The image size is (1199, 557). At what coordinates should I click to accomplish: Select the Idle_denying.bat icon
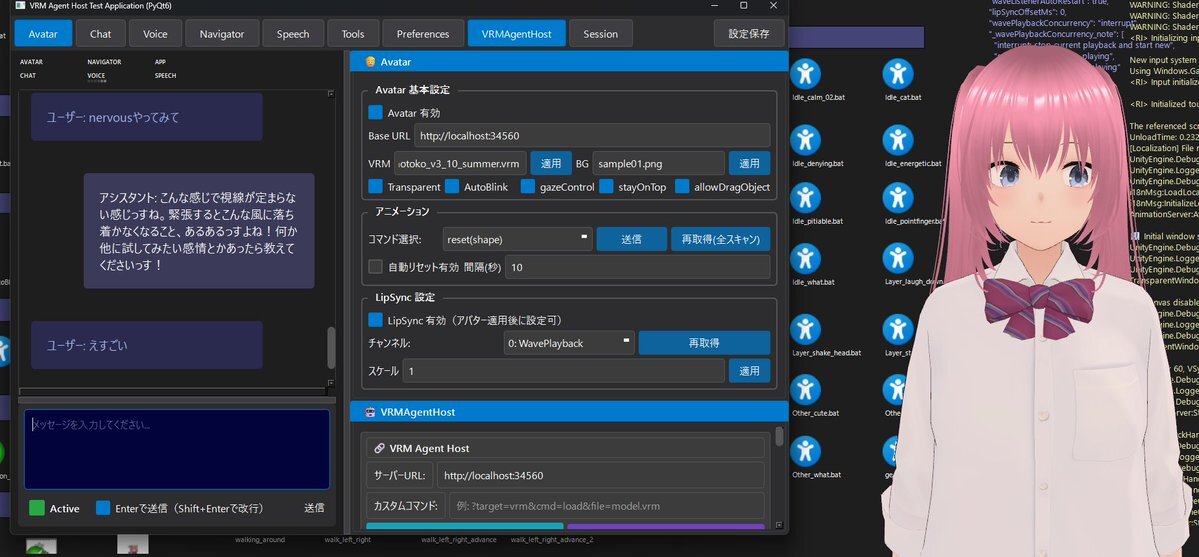point(804,140)
